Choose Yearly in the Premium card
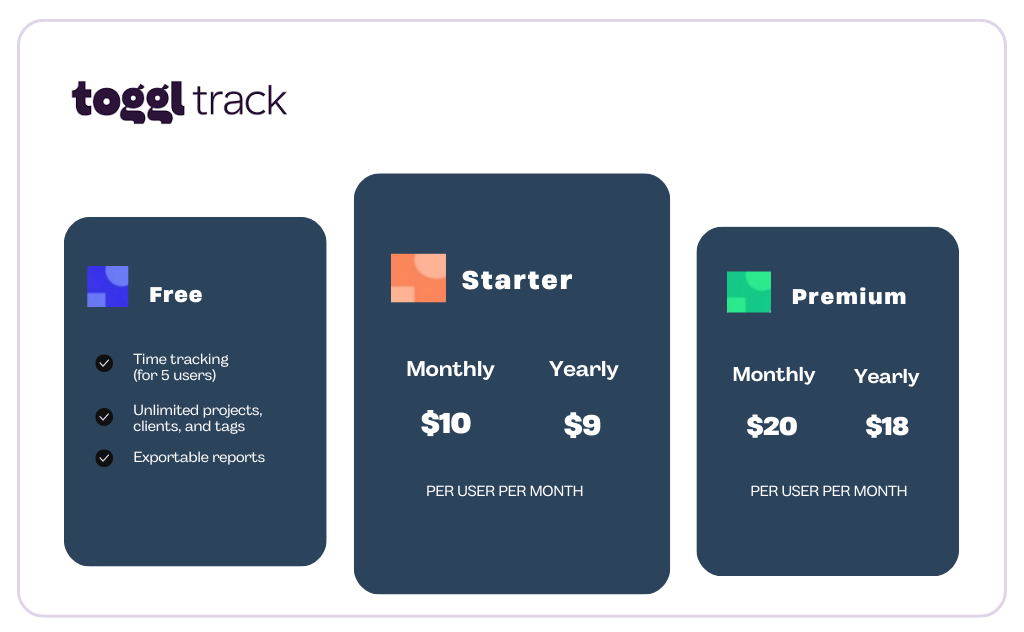The height and width of the screenshot is (632, 1024). [886, 376]
